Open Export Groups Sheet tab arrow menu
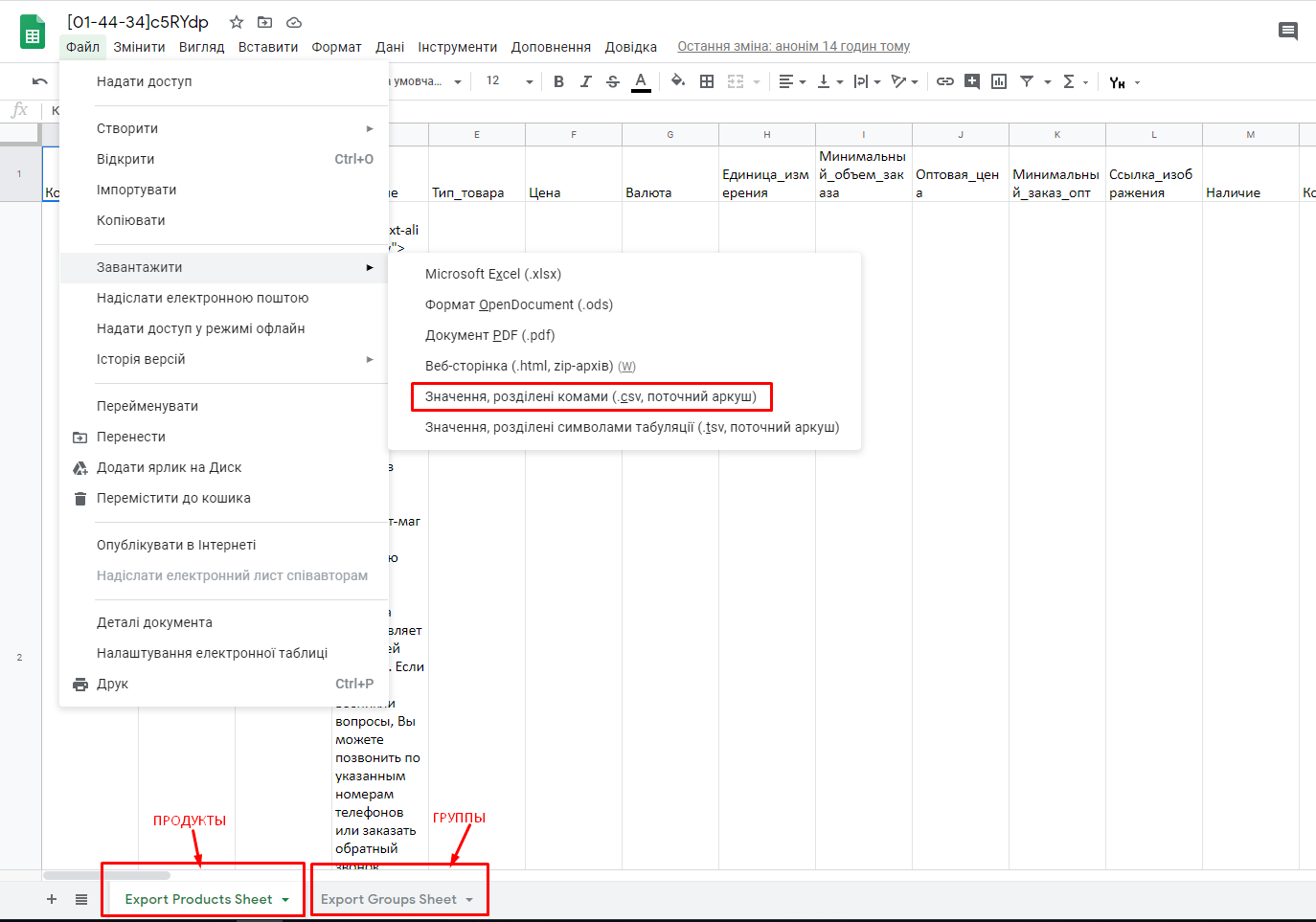The height and width of the screenshot is (922, 1316). pos(469,900)
